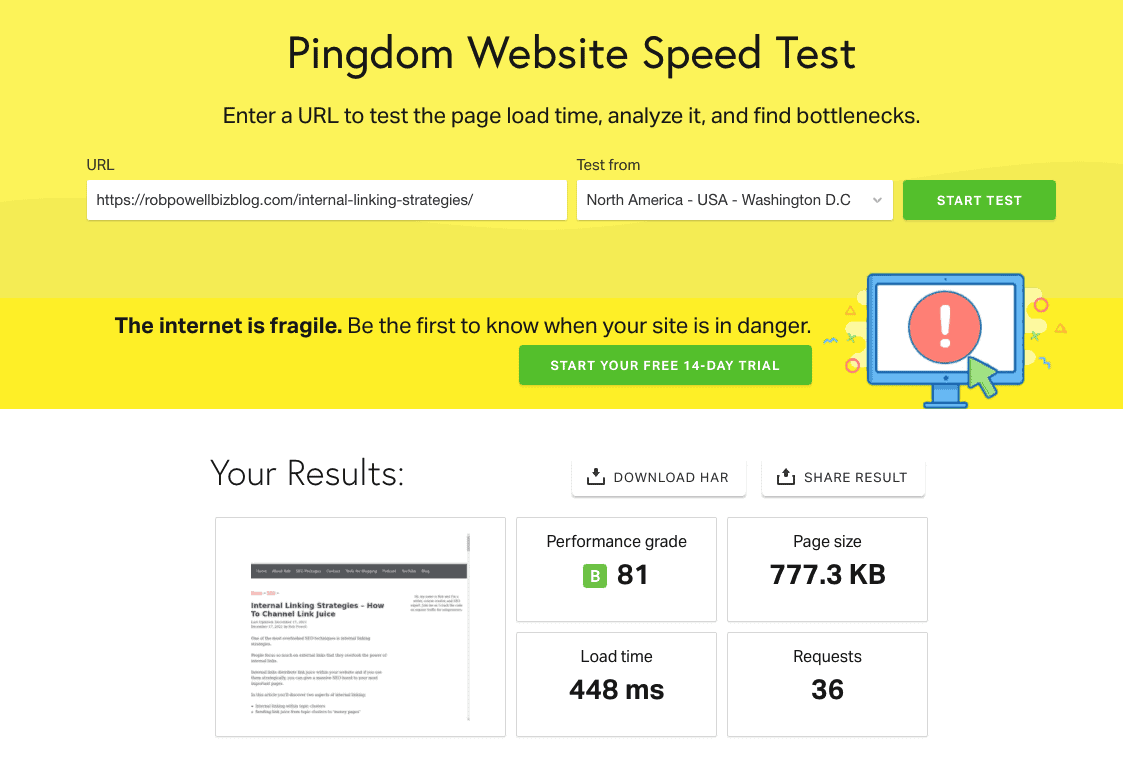Click the share icon on SHARE RESULT
Viewport: 1123px width, 778px height.
tap(787, 477)
